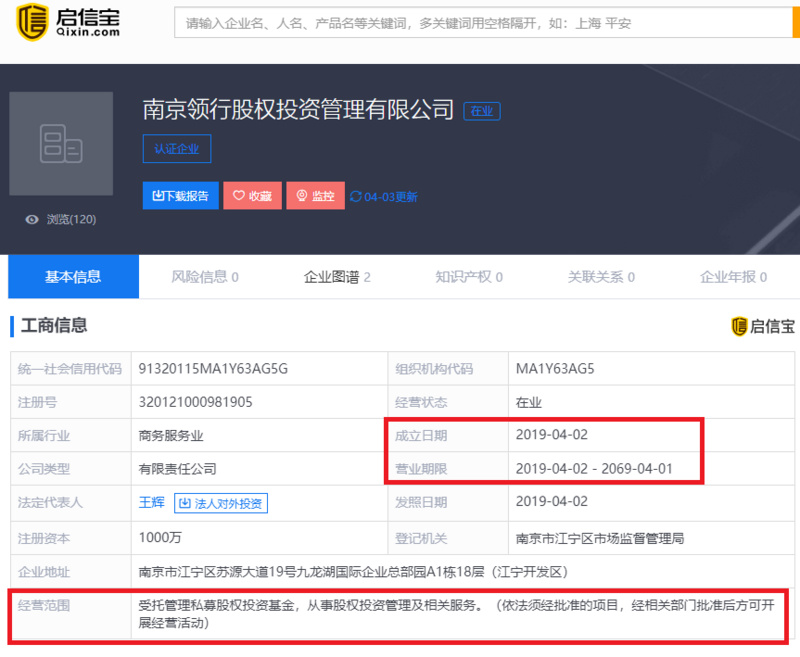Go to the 关联关系 tab
The width and height of the screenshot is (800, 657).
(x=601, y=277)
